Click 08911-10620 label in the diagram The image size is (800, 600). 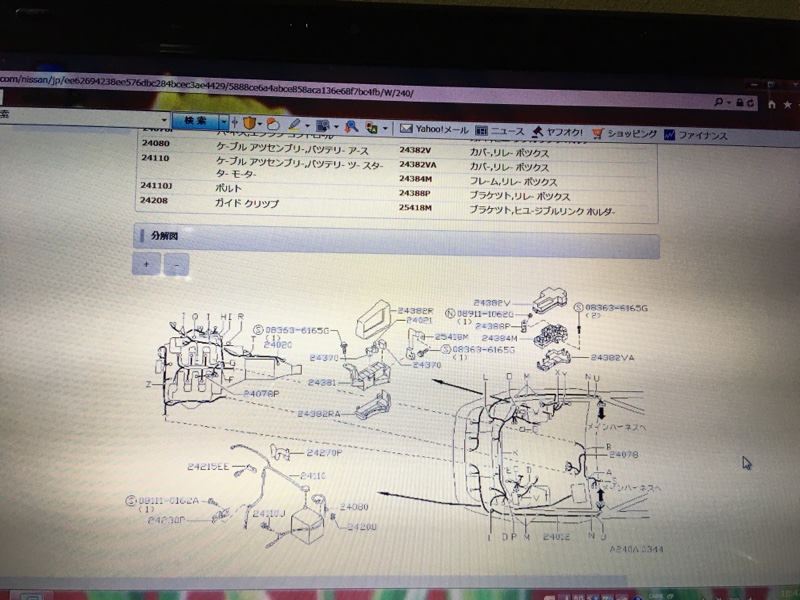pos(485,314)
